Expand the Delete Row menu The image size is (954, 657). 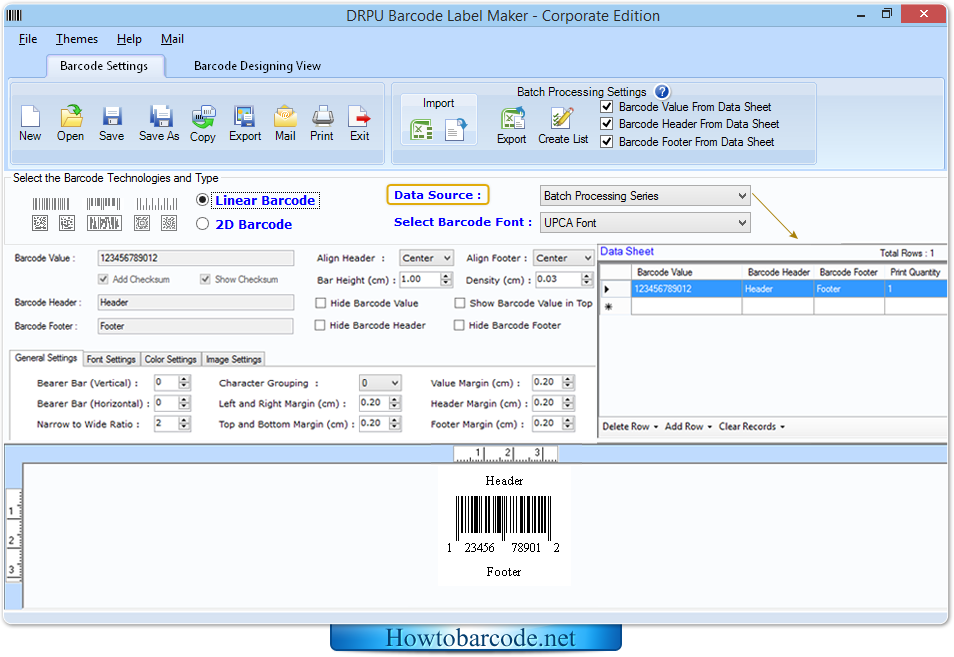630,426
